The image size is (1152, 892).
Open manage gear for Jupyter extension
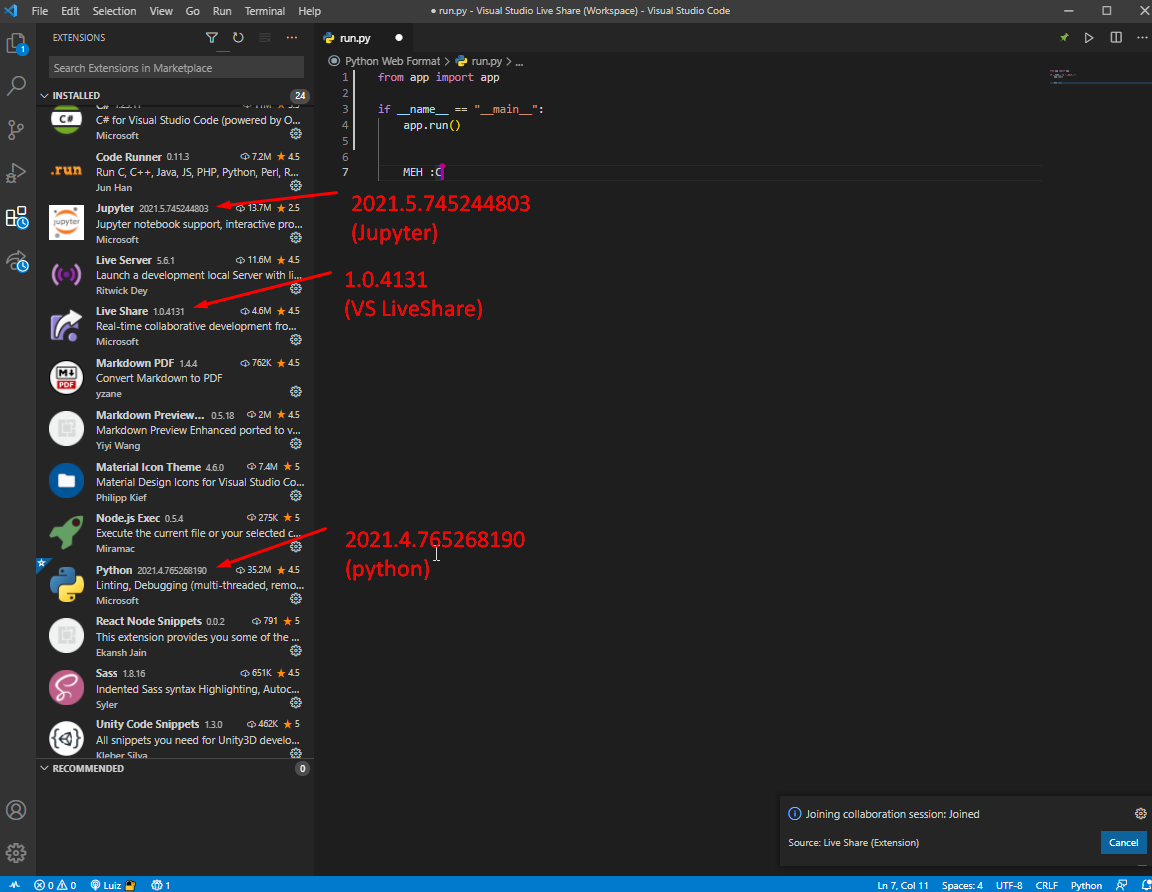[295, 238]
